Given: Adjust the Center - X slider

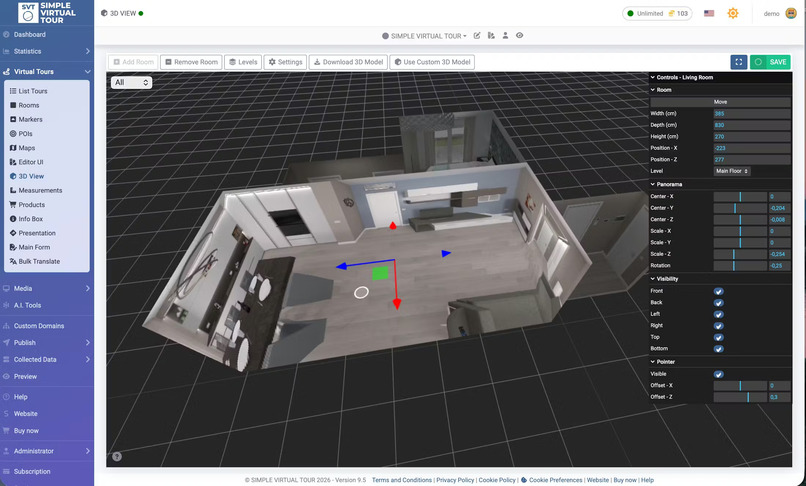Looking at the screenshot, I should (x=740, y=196).
